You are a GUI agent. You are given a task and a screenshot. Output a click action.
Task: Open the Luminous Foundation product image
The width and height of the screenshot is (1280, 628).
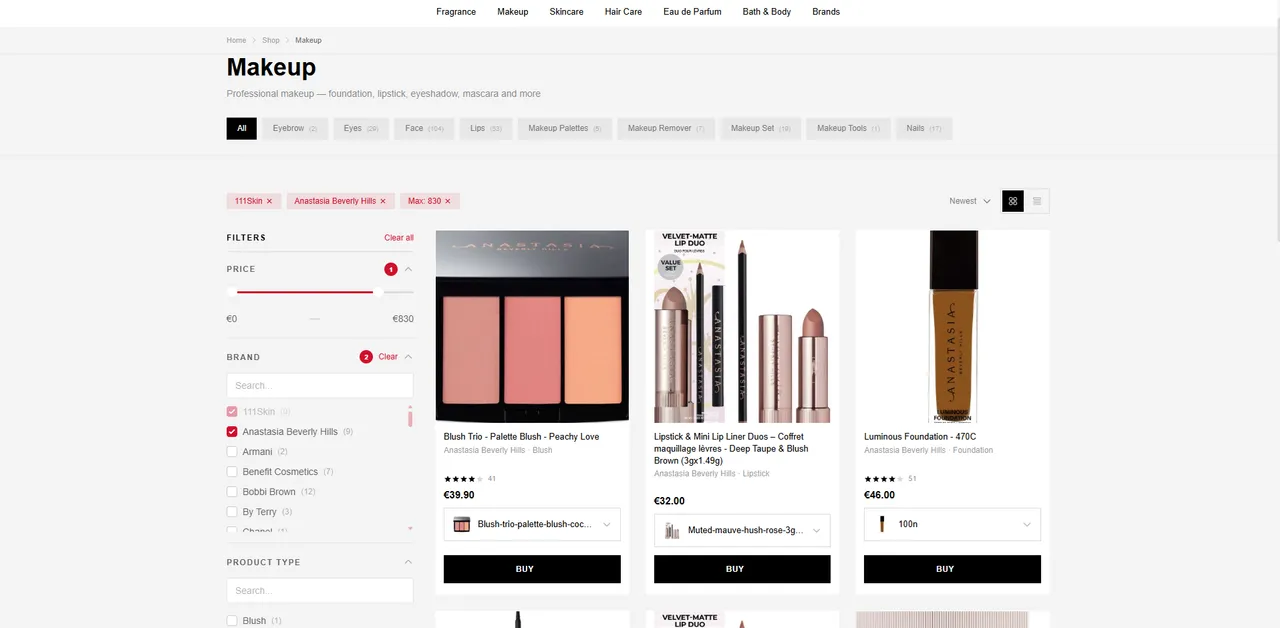point(952,326)
